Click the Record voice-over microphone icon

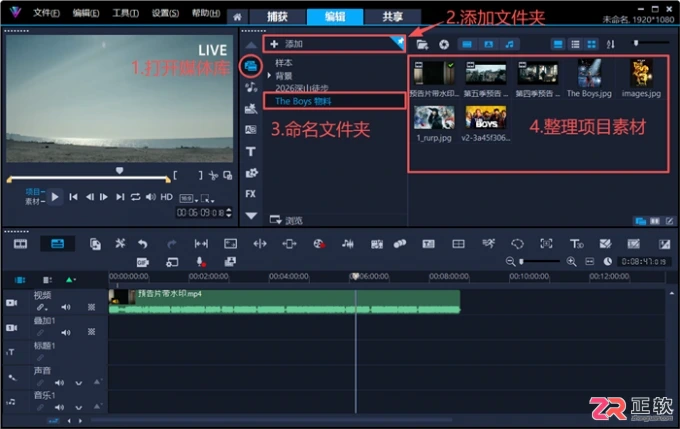(x=200, y=262)
